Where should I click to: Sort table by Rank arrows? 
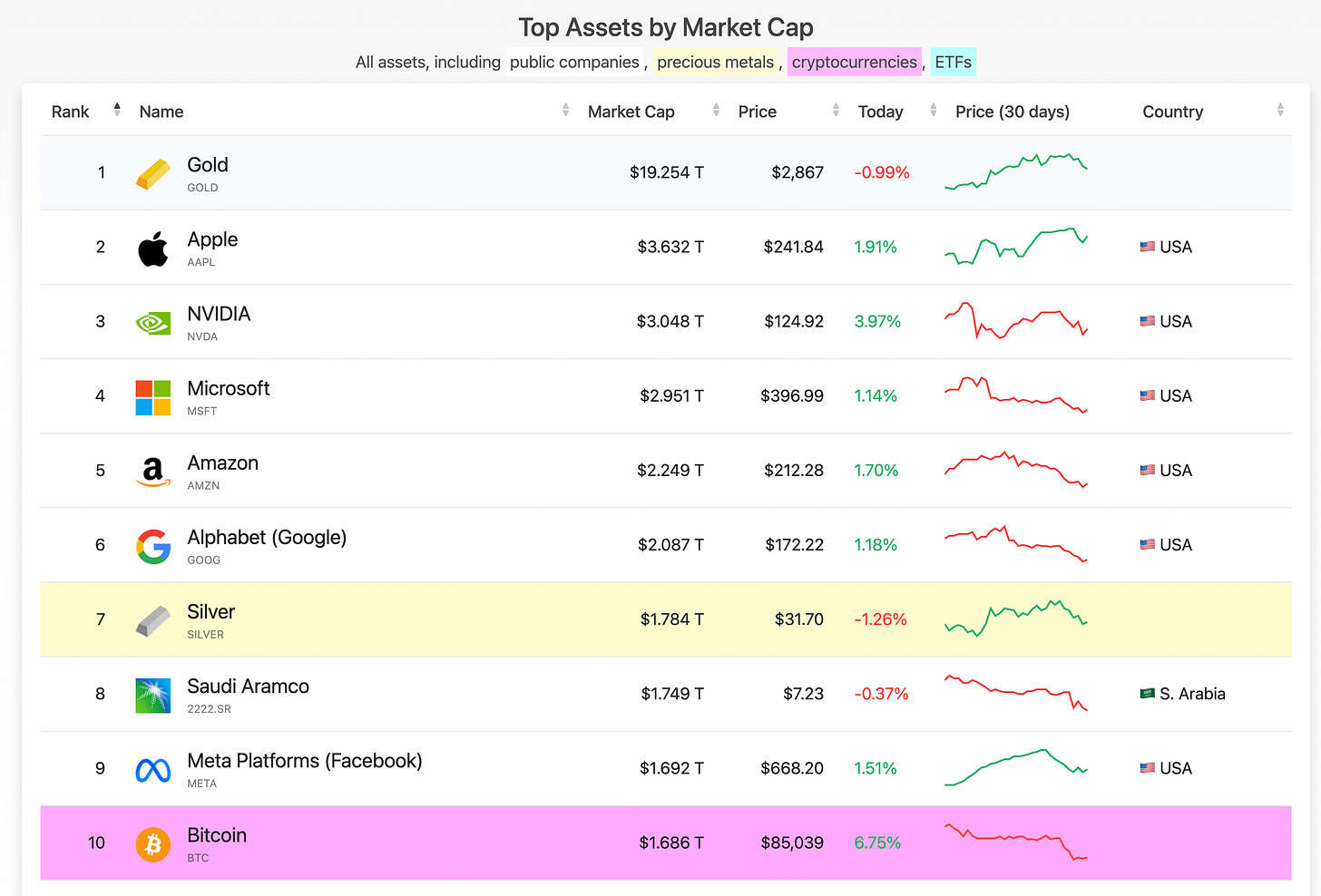(117, 110)
